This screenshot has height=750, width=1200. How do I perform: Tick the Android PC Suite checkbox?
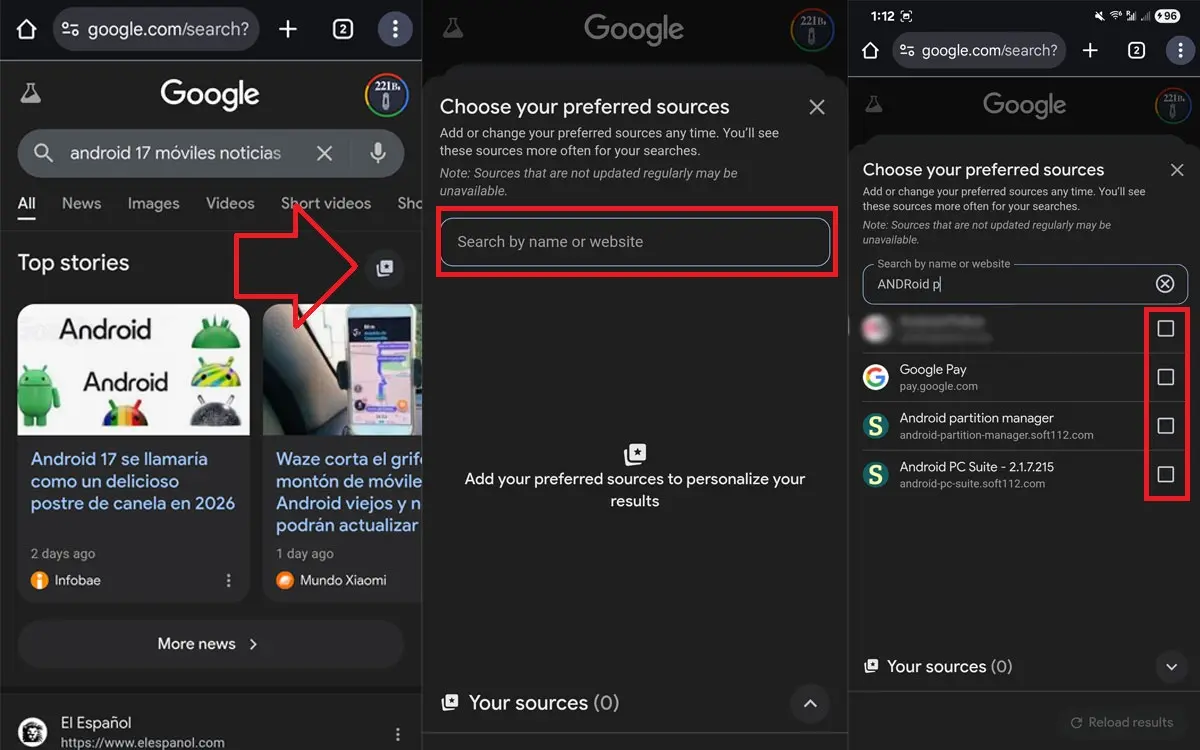1165,474
